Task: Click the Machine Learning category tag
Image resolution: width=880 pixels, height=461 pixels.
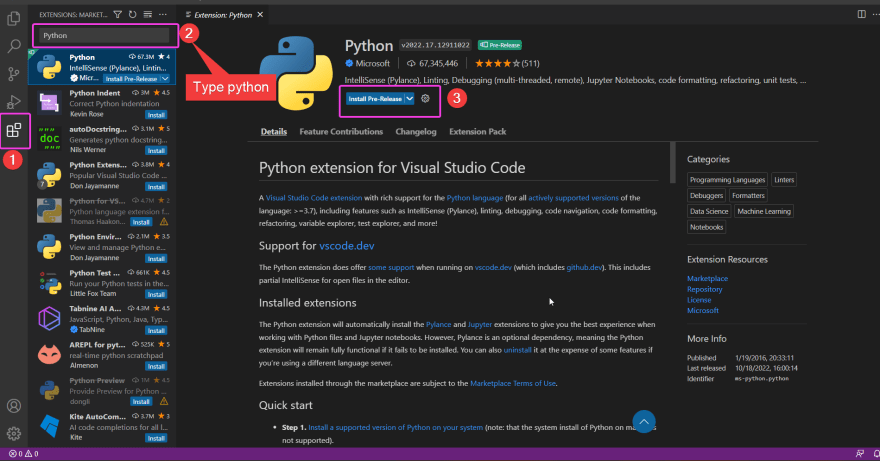Action: [x=763, y=211]
